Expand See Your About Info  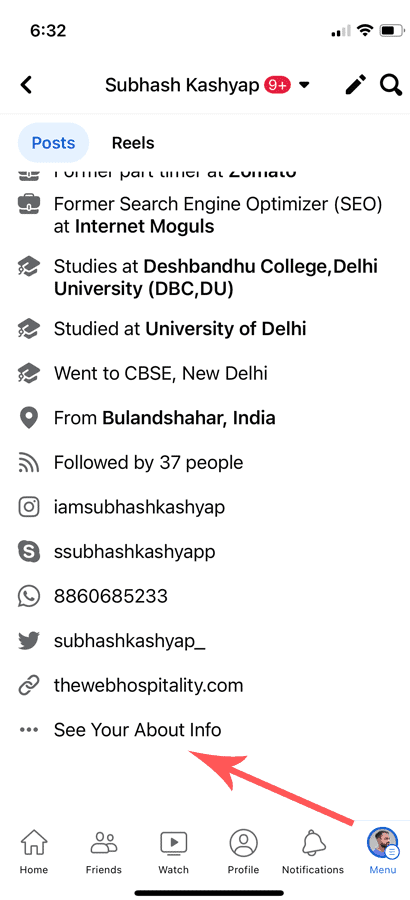click(138, 730)
